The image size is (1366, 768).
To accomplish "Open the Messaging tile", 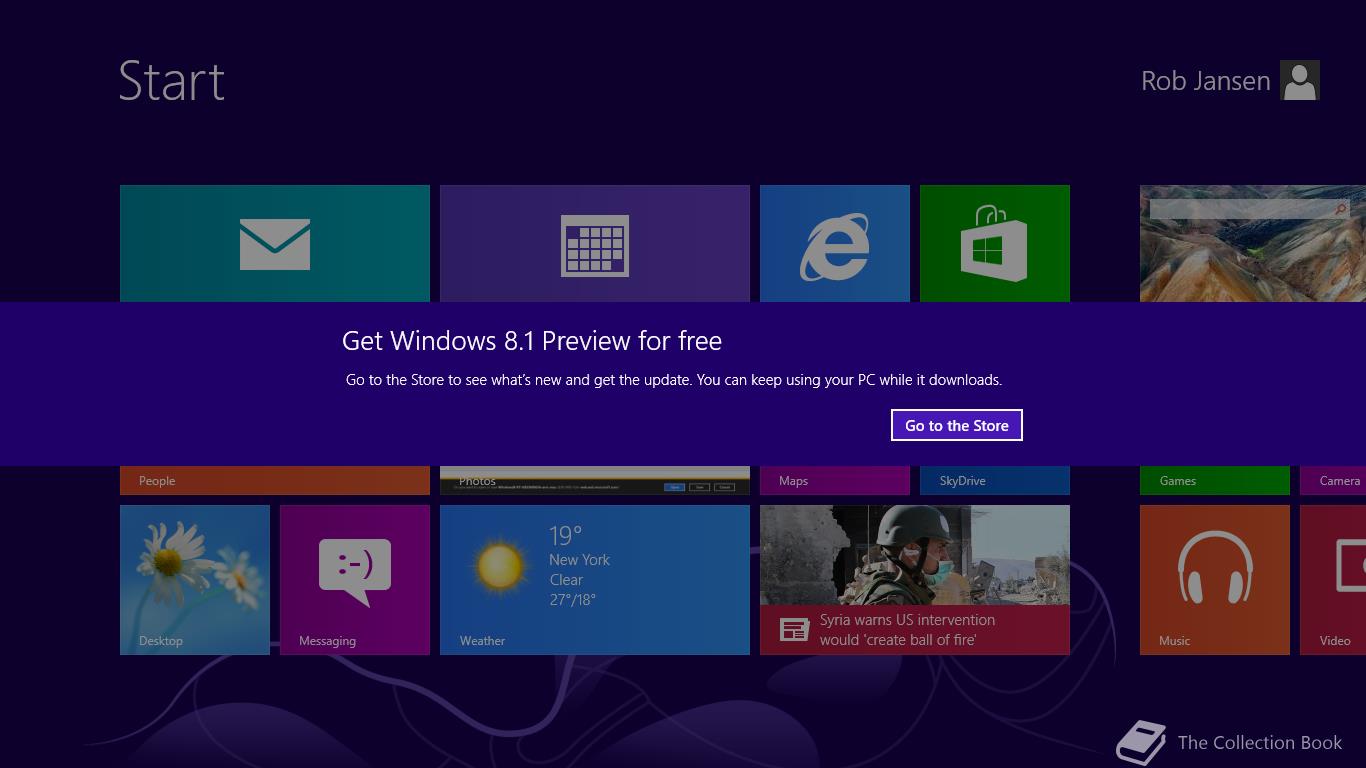I will (x=355, y=580).
